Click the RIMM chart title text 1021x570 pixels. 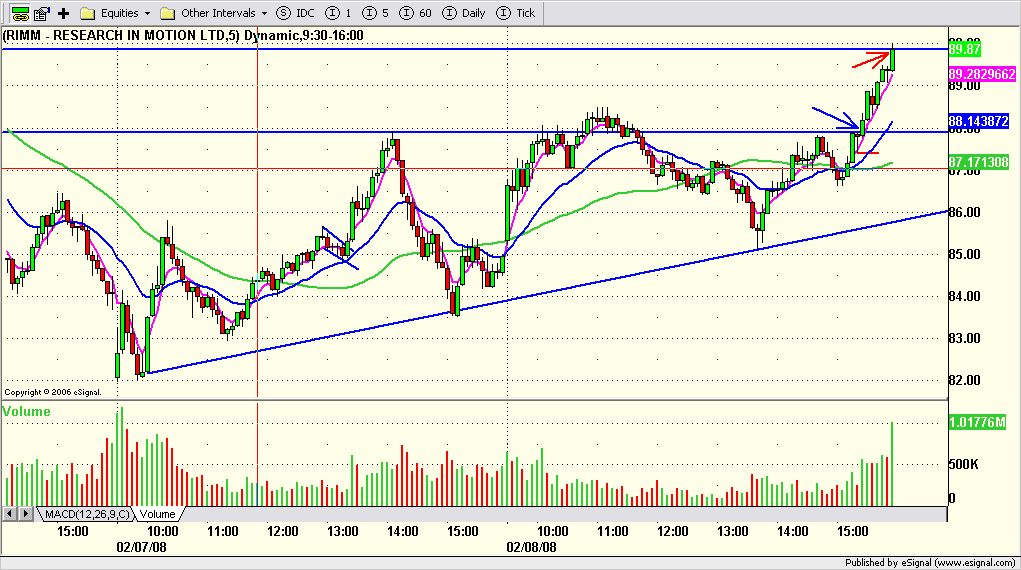click(x=183, y=35)
